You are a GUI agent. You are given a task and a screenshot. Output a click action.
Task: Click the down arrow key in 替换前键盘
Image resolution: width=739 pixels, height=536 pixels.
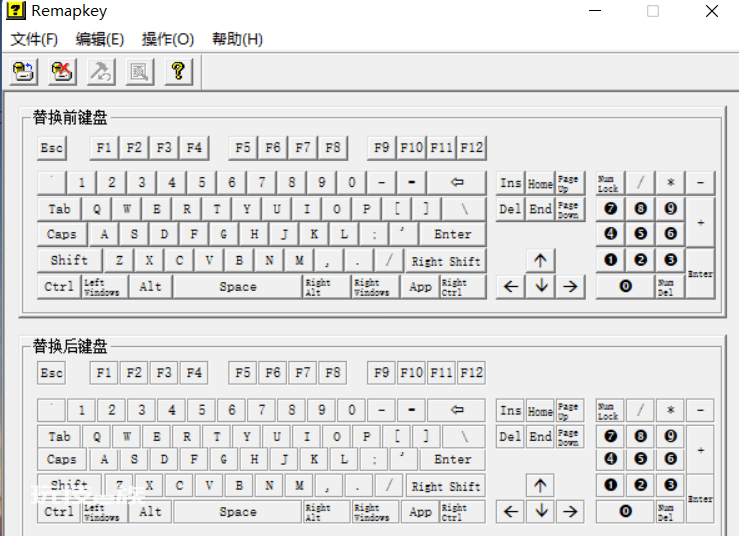point(541,287)
